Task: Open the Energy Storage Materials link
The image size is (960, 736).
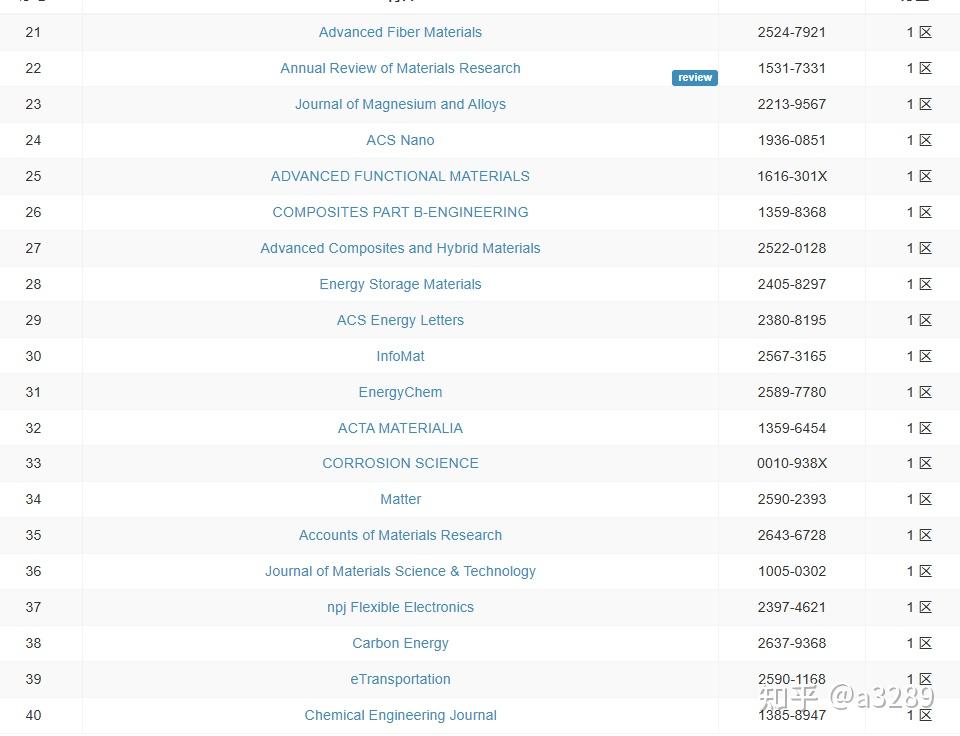Action: tap(400, 284)
